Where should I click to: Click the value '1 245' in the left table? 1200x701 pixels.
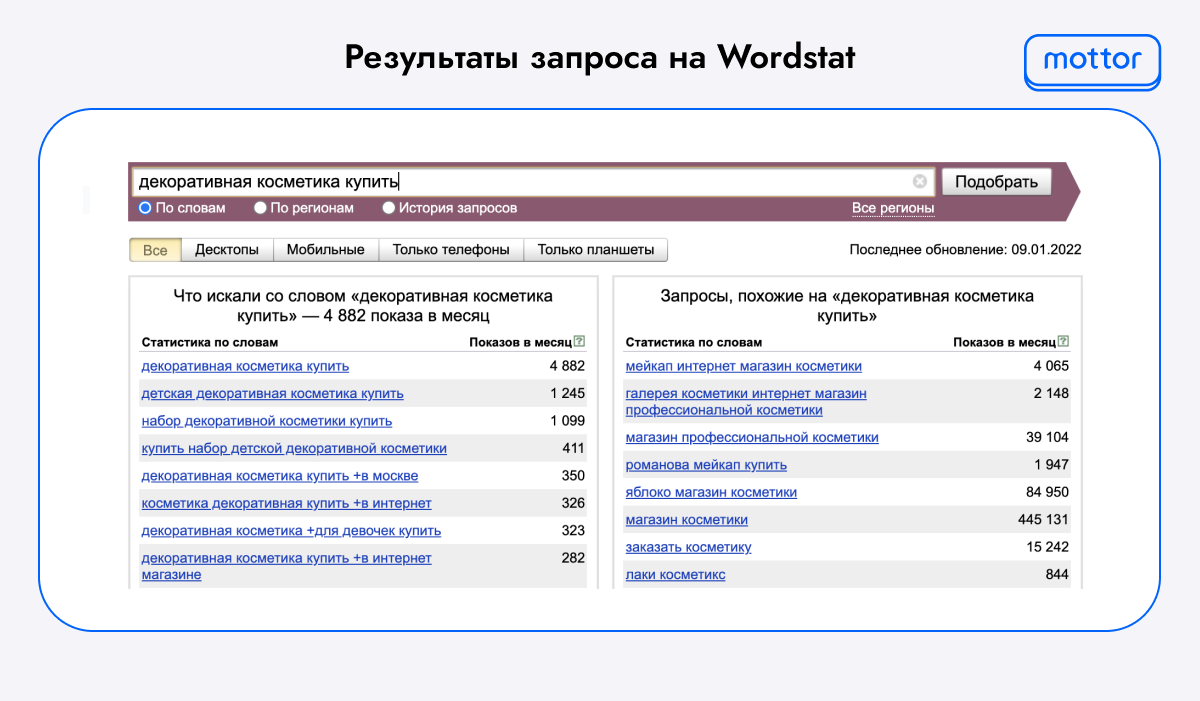tap(567, 393)
